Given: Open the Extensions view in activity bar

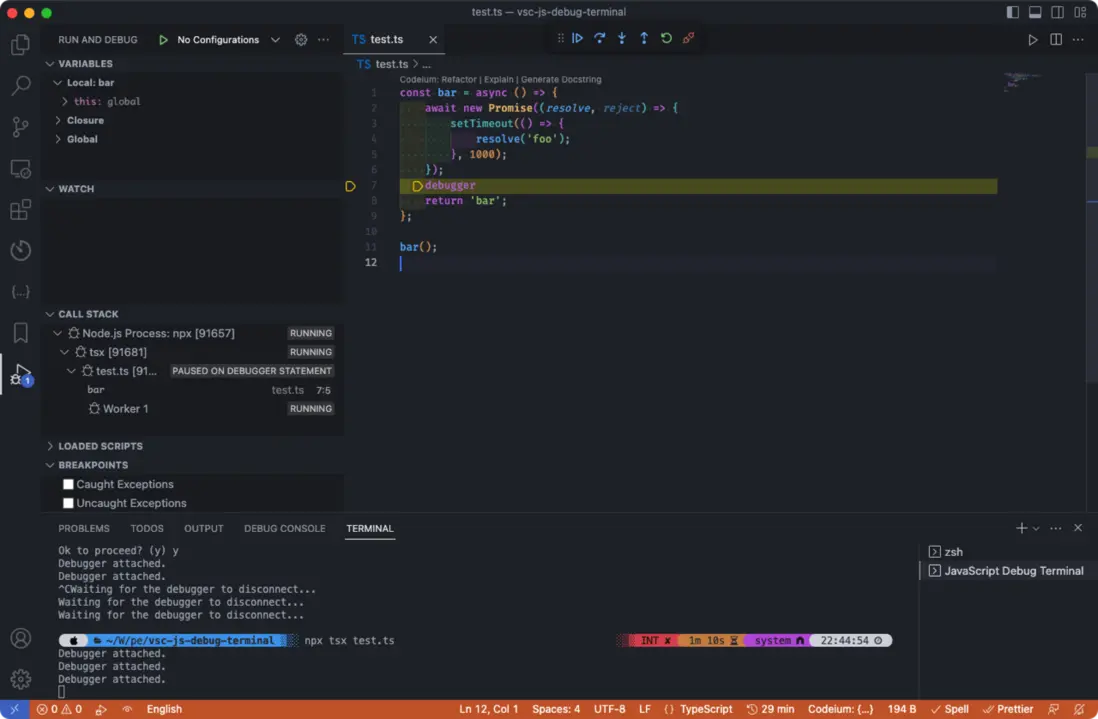Looking at the screenshot, I should point(20,210).
